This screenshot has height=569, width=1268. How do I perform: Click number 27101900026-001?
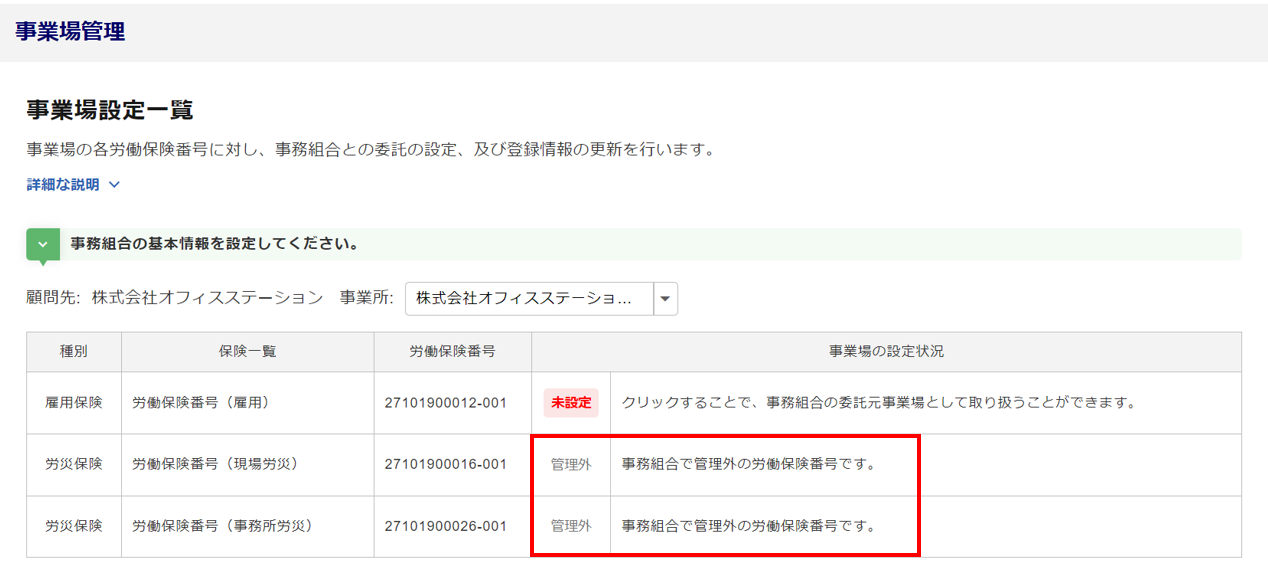tap(445, 526)
